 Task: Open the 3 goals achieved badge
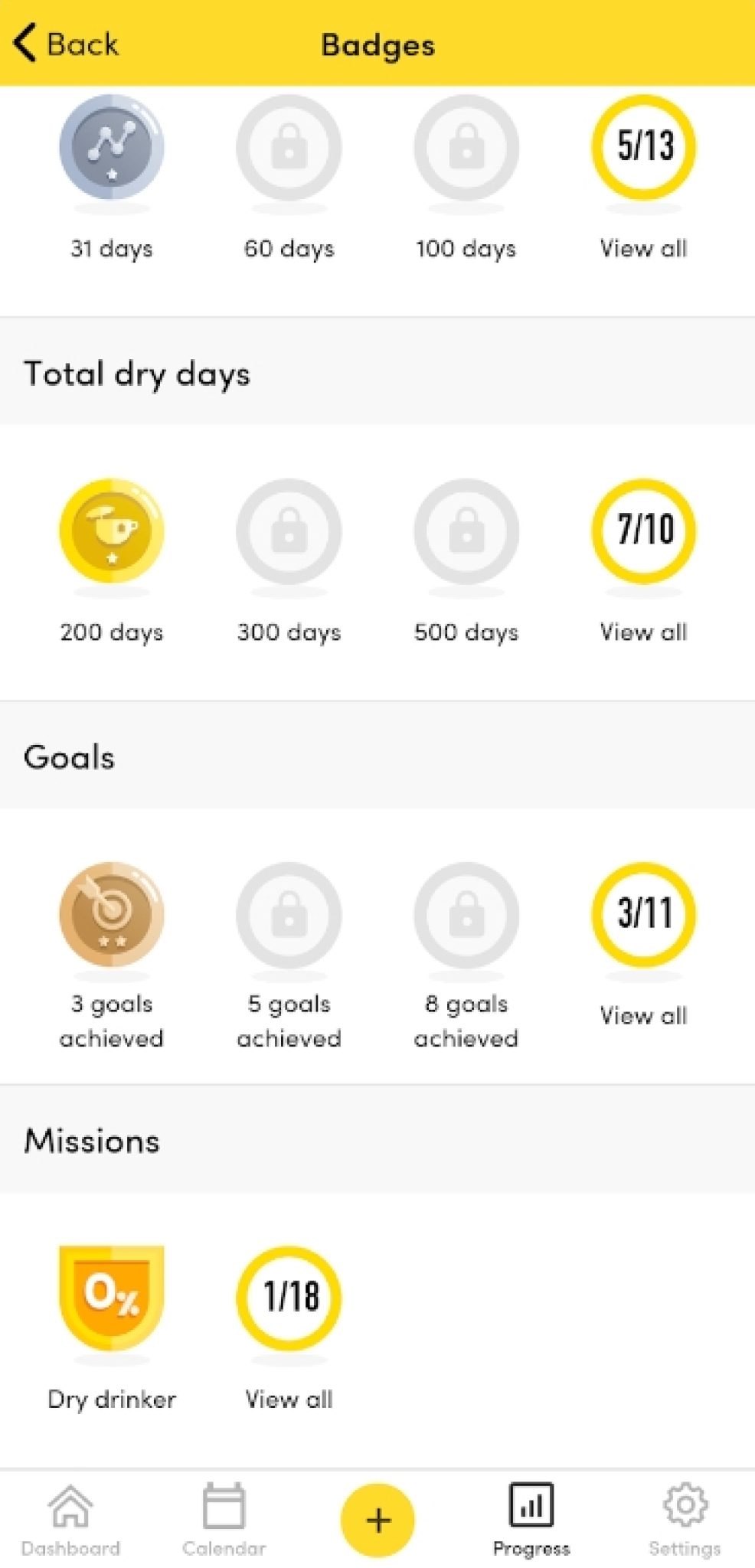click(112, 914)
